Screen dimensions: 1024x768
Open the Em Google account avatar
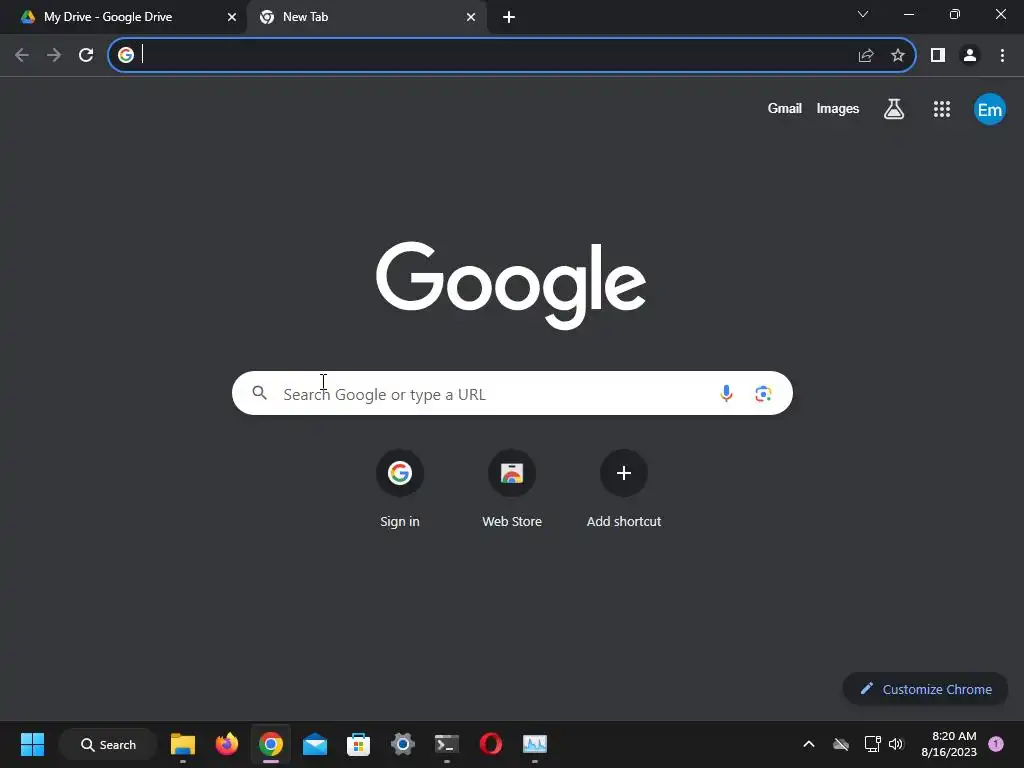[x=989, y=109]
